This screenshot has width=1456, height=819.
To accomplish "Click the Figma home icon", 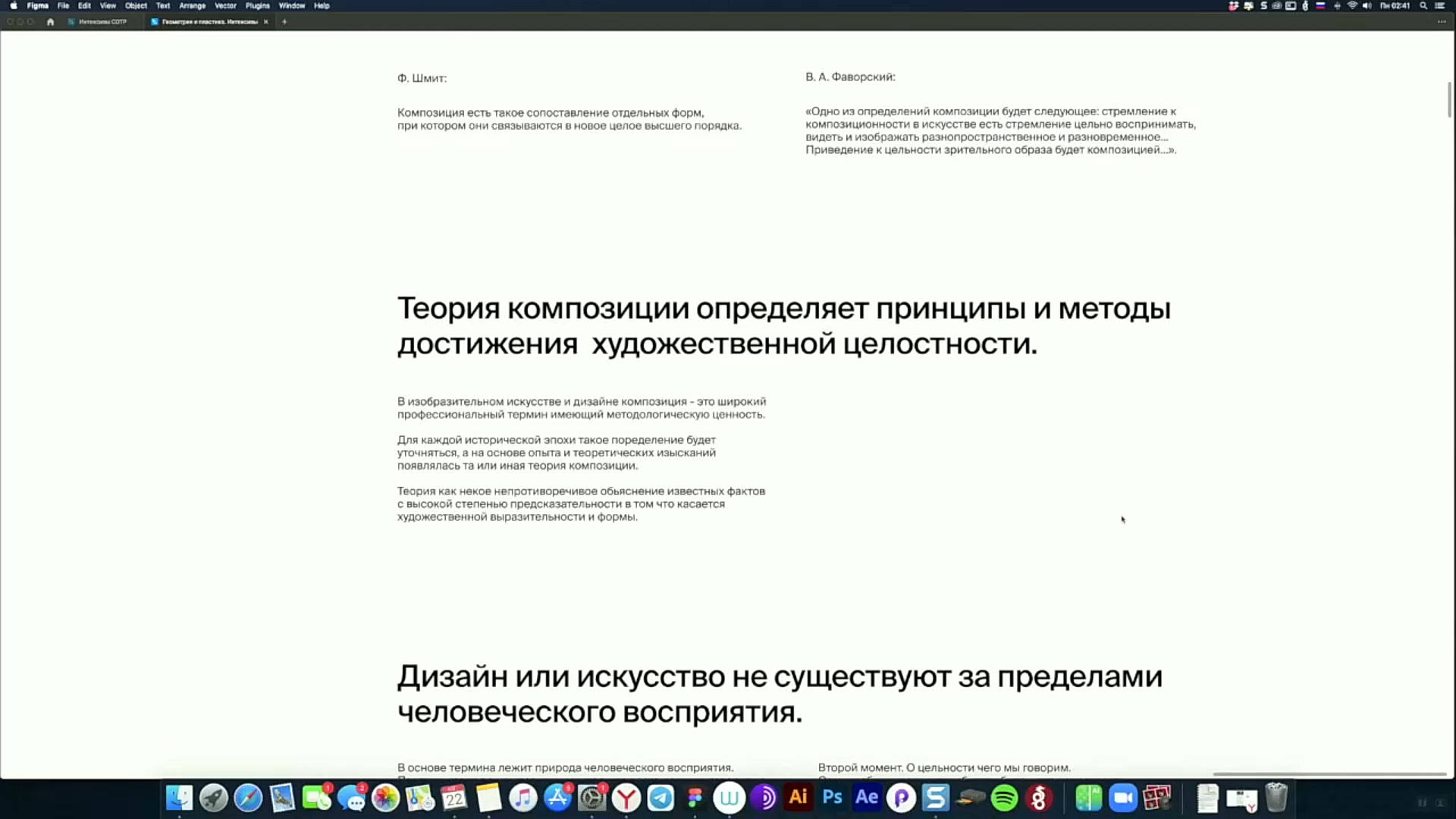I will (50, 22).
